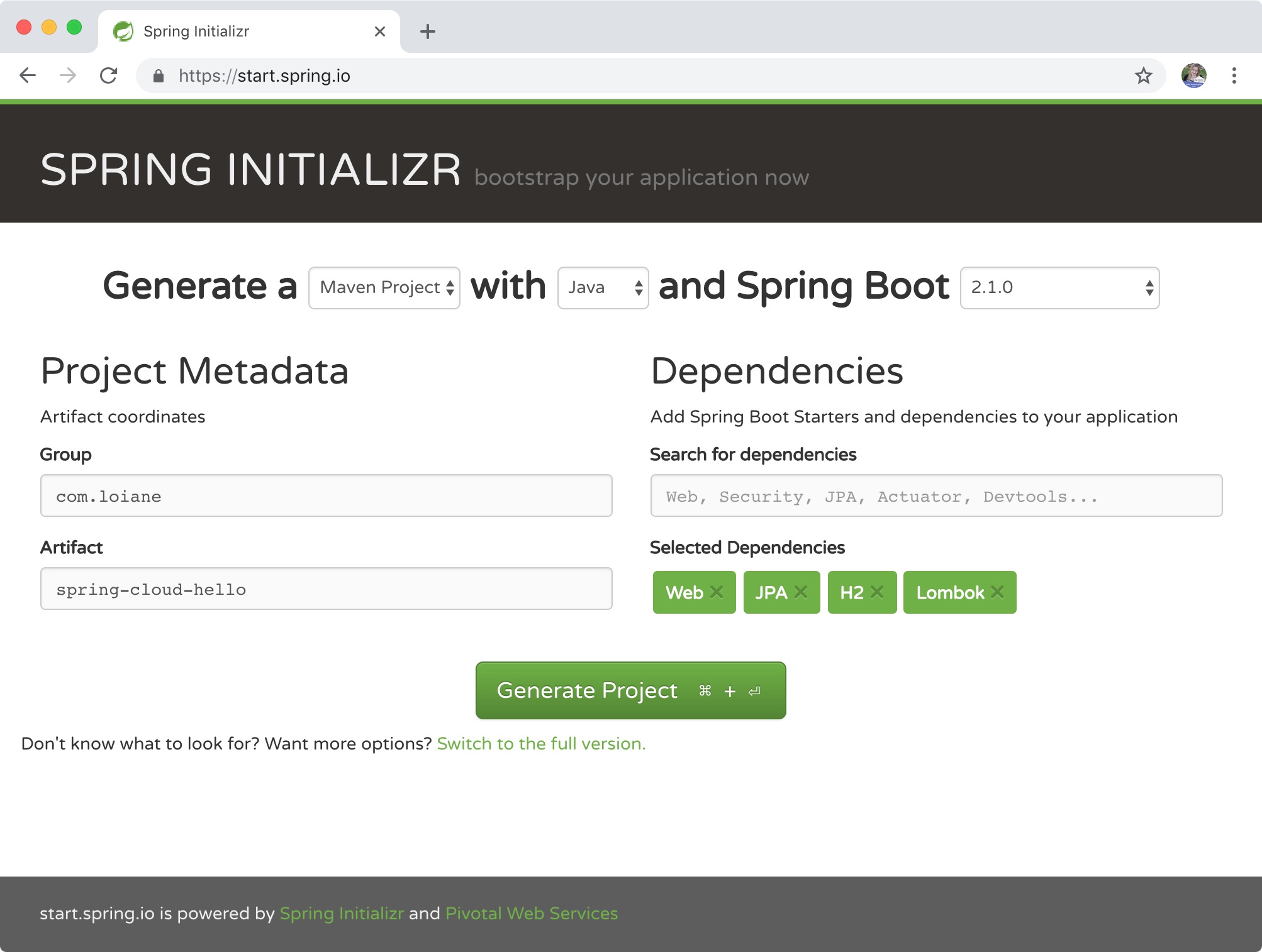The width and height of the screenshot is (1262, 952).
Task: Click the 'Artifact coordinates' text
Action: (123, 417)
